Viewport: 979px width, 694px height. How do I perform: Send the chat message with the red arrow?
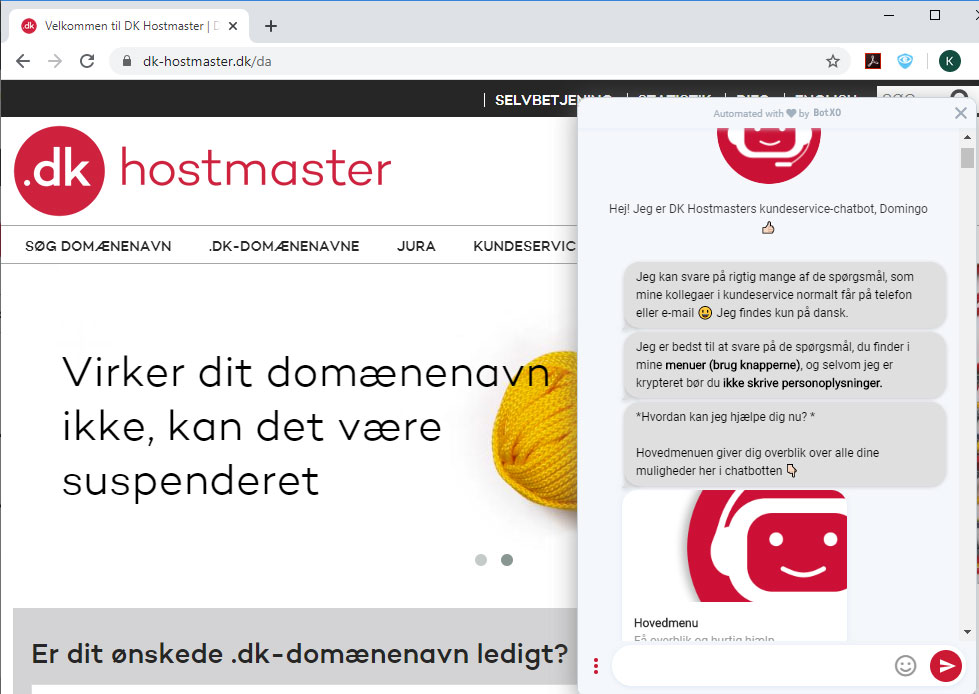pyautogui.click(x=945, y=666)
